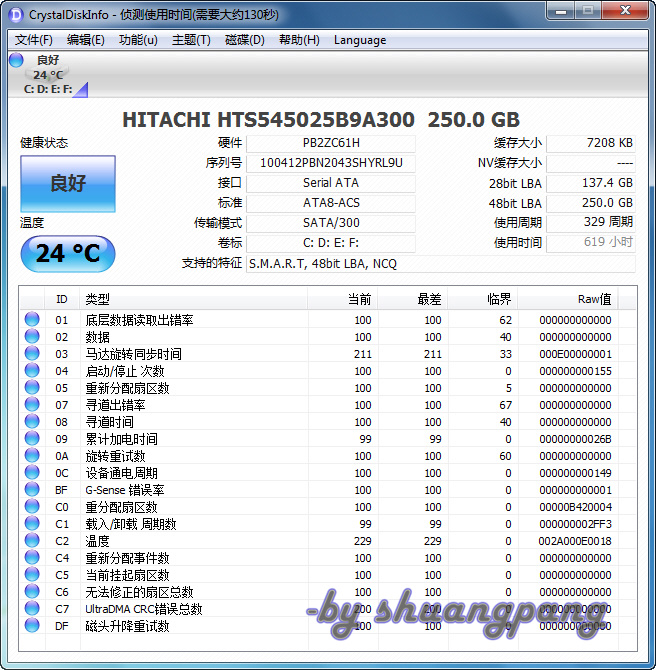656x670 pixels.
Task: Click the 类型 column header
Action: coord(194,299)
